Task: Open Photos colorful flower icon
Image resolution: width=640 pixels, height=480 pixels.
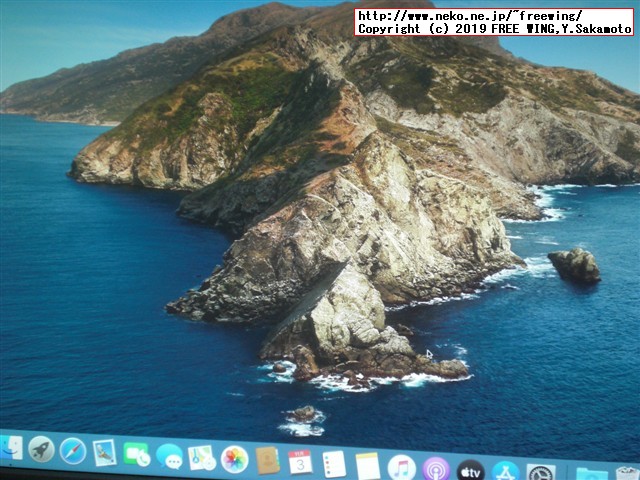Action: click(235, 460)
